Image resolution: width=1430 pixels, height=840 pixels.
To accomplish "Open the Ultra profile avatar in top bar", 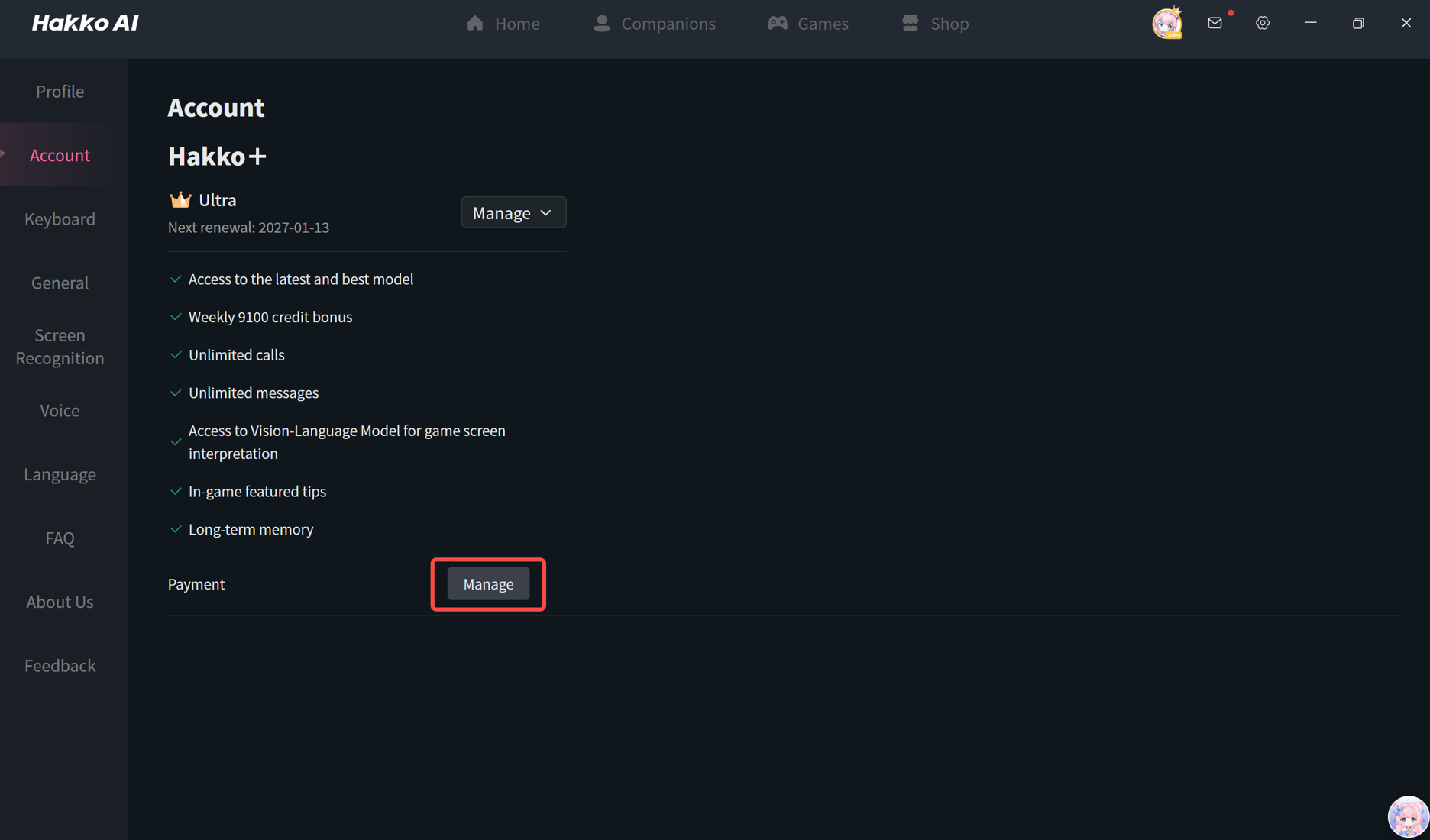I will click(x=1166, y=23).
